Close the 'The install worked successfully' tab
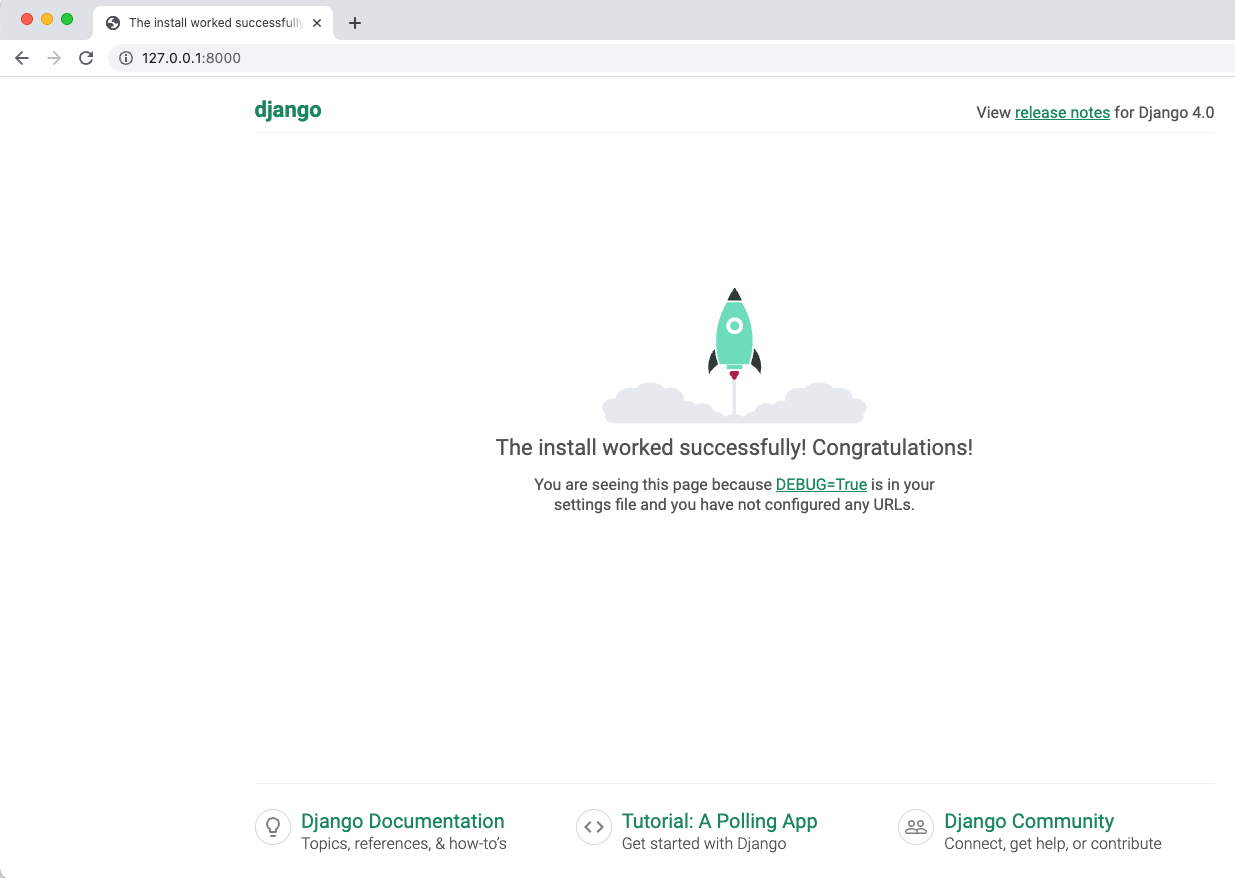The width and height of the screenshot is (1235, 878). click(317, 22)
